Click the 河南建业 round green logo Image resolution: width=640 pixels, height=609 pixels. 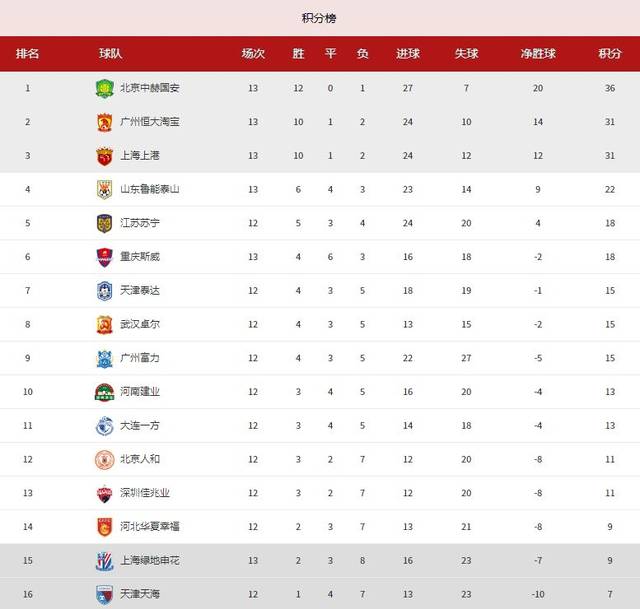104,392
